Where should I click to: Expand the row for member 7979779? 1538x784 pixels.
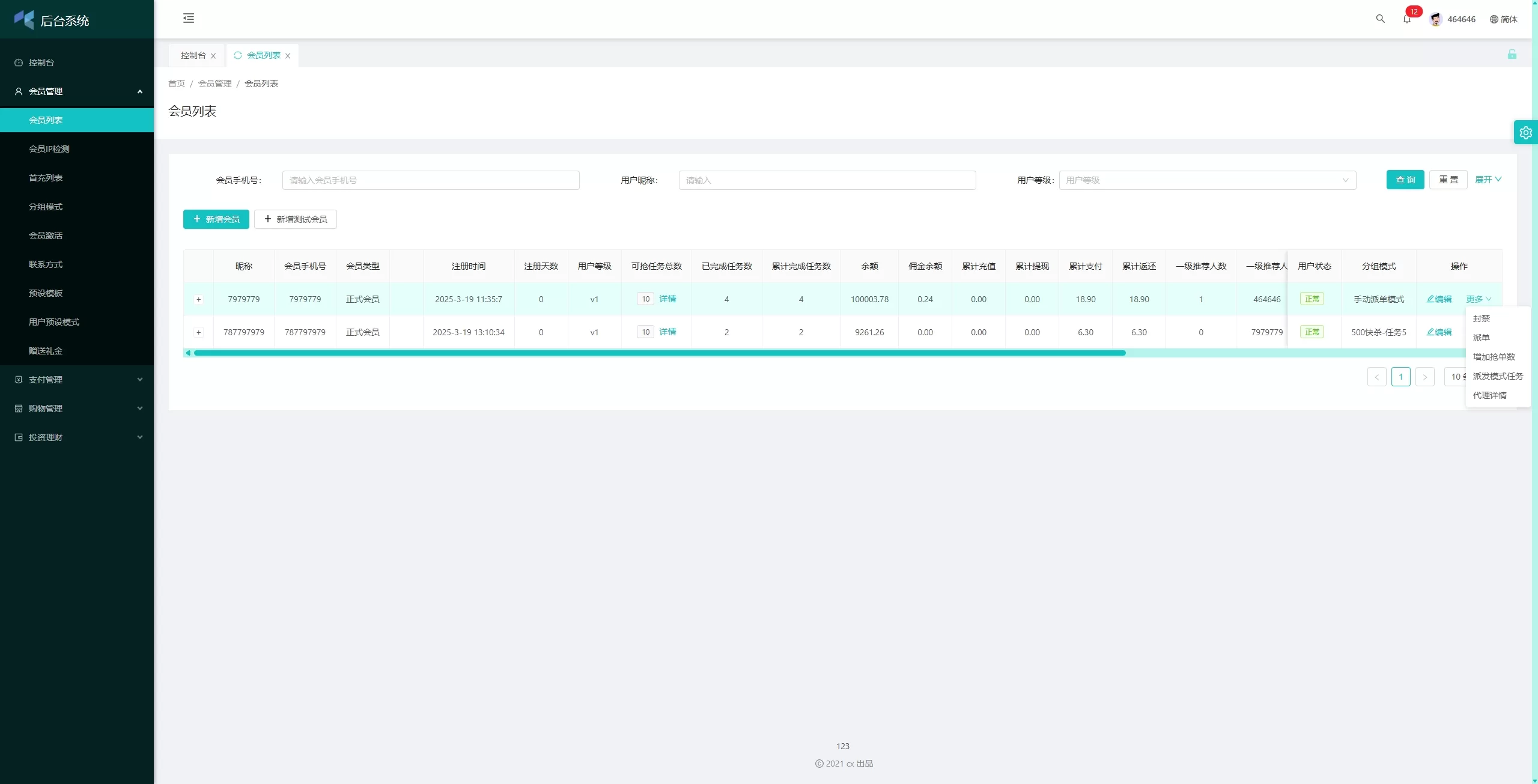pos(199,299)
